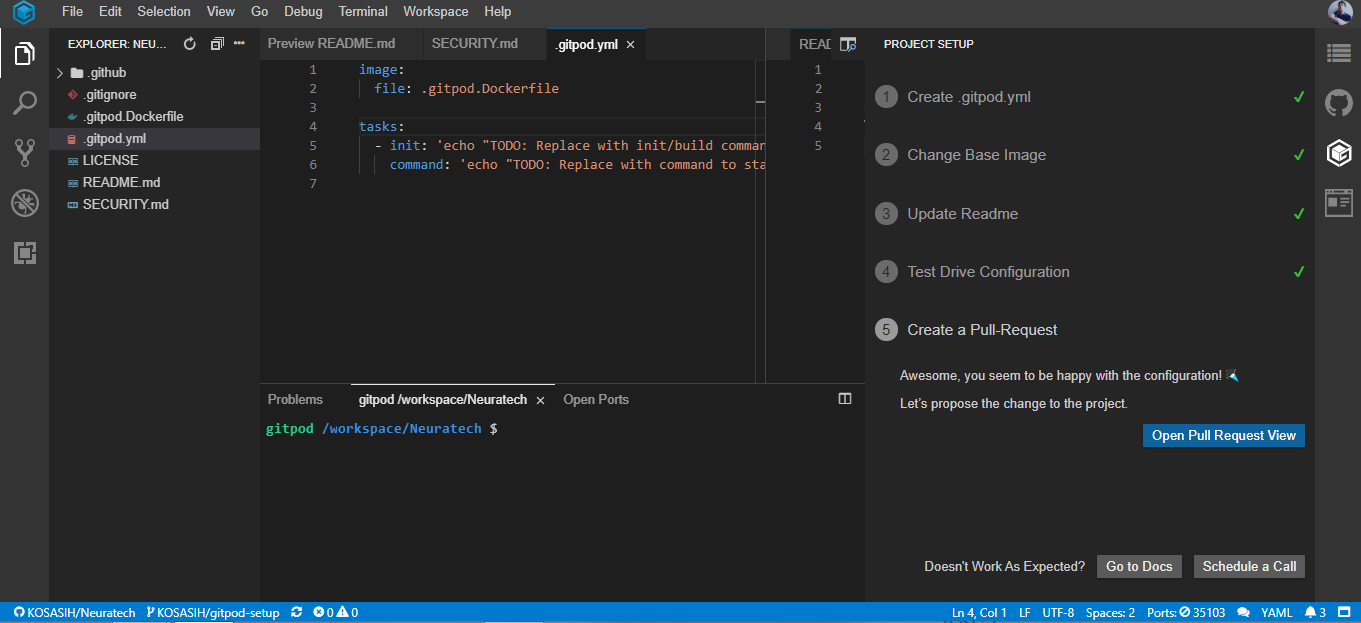Viewport: 1361px width, 623px height.
Task: Open the Help menu
Action: point(497,12)
